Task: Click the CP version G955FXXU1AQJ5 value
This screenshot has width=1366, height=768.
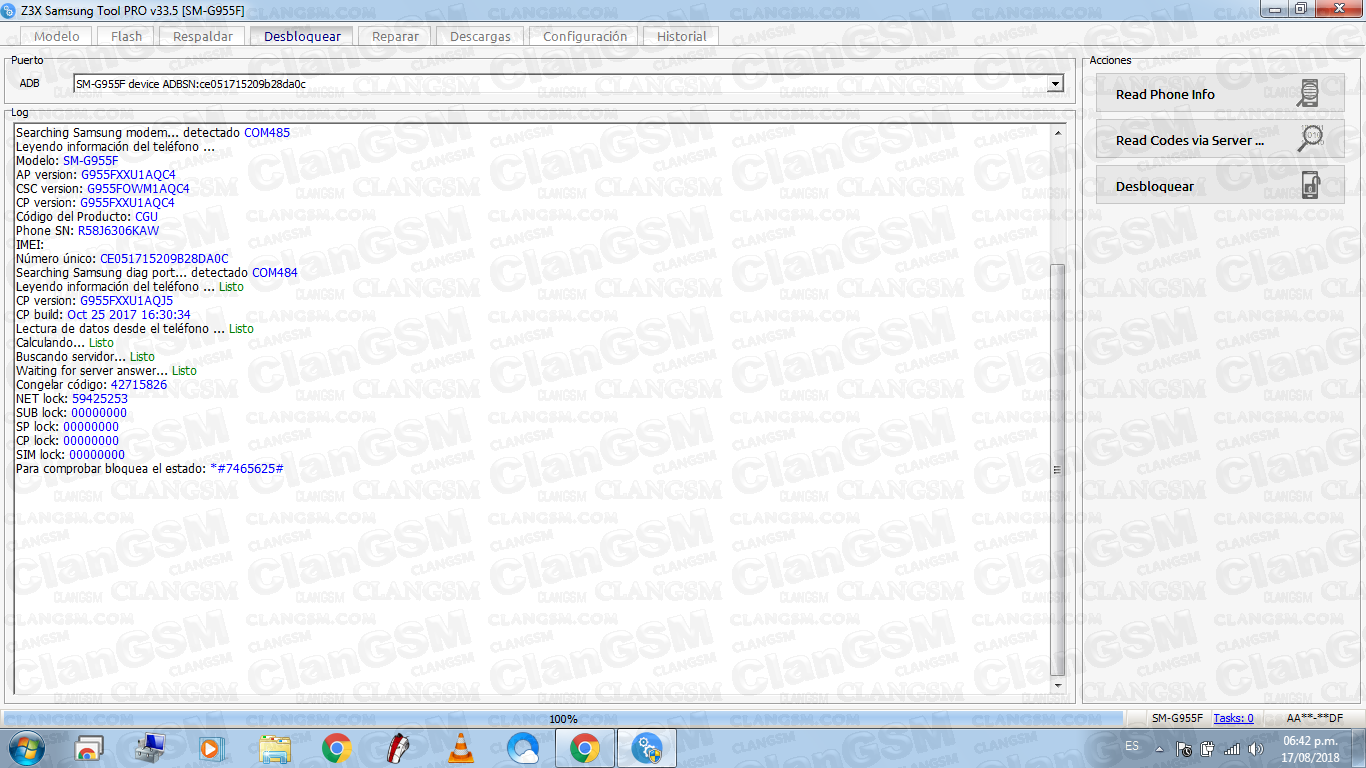Action: 127,300
